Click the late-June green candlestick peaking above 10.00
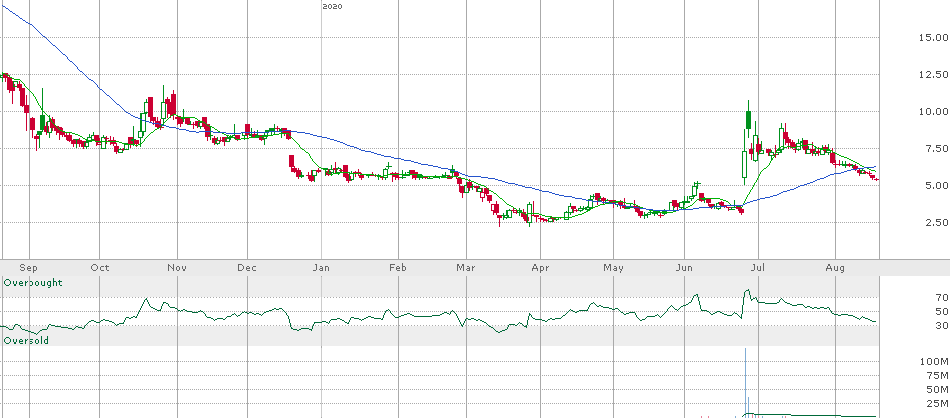This screenshot has height=418, width=950. (748, 119)
